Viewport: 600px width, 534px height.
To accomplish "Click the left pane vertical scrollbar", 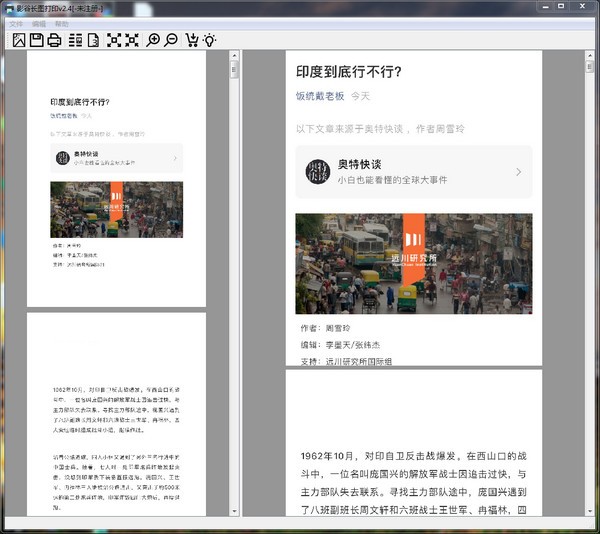I will [235, 280].
